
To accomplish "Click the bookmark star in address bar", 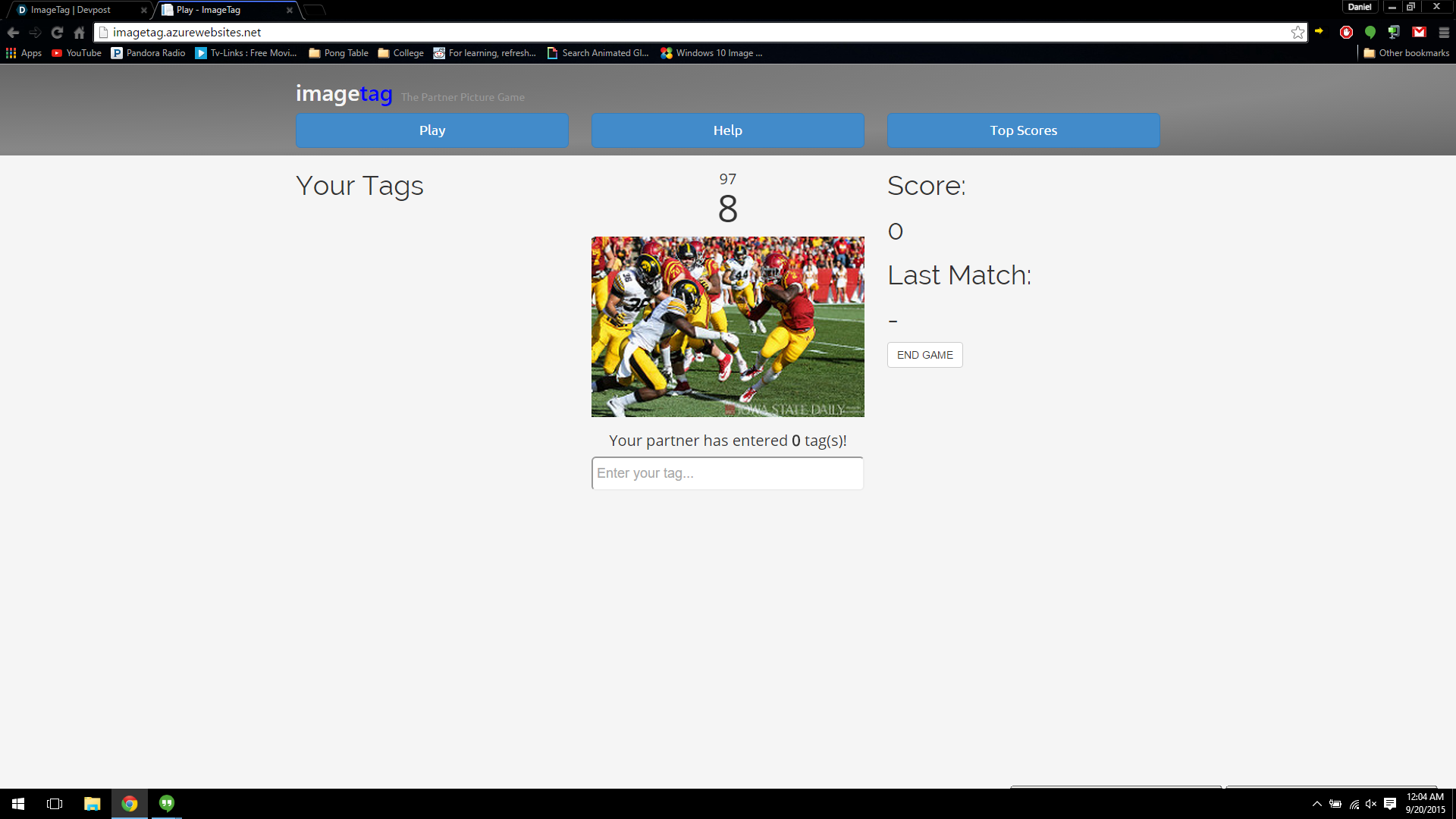I will click(1298, 33).
